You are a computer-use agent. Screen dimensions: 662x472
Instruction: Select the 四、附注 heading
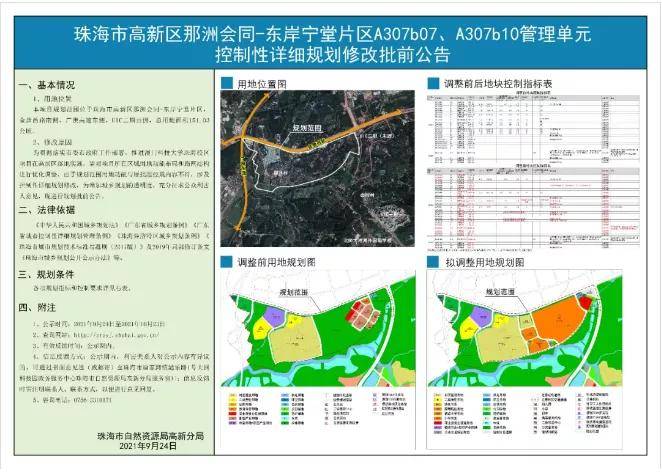click(37, 307)
